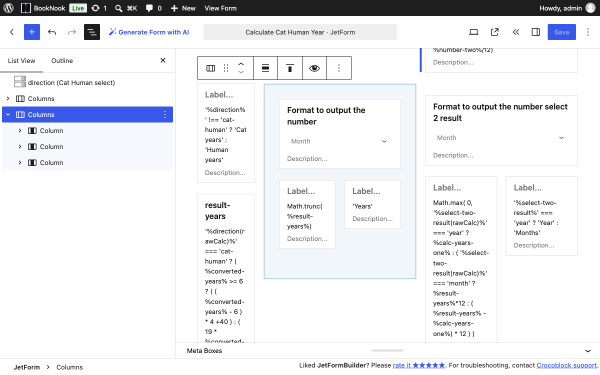
Task: Click the double left chevron collapse icon
Action: pyautogui.click(x=515, y=32)
